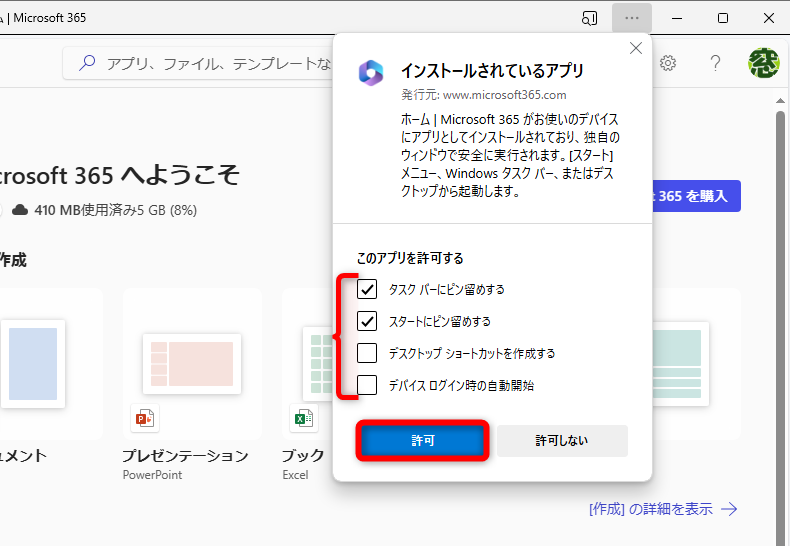This screenshot has height=546, width=790.
Task: Select the blank document thumbnail
Action: pyautogui.click(x=33, y=364)
